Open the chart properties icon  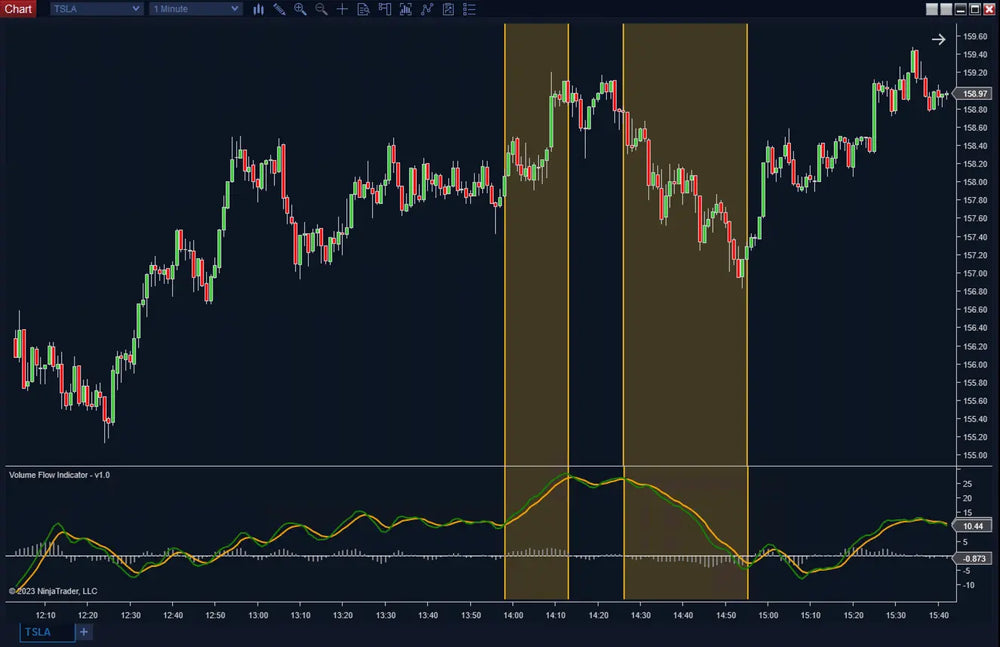448,9
